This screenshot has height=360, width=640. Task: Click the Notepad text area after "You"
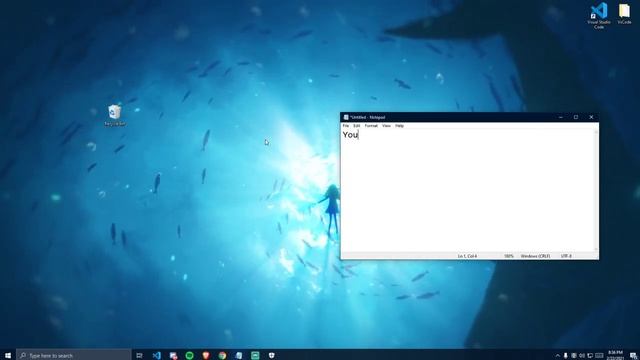[x=468, y=191]
